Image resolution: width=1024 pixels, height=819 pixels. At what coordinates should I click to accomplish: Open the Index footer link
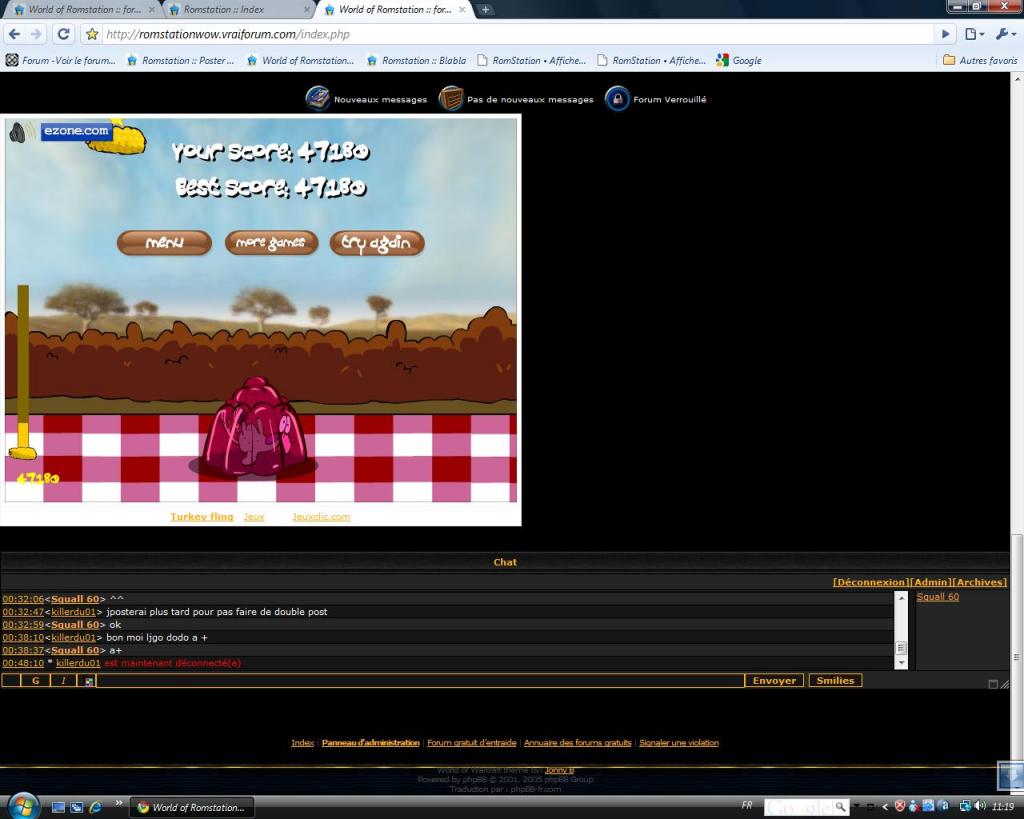coord(302,743)
